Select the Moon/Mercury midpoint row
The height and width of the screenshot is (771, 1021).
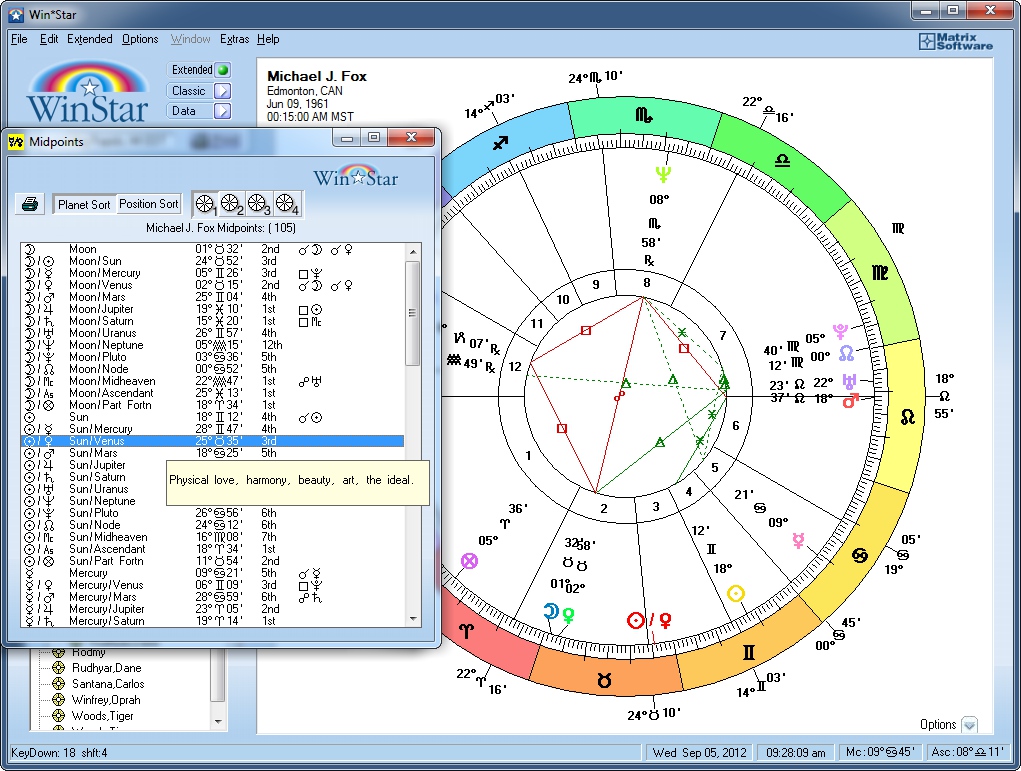[213, 273]
